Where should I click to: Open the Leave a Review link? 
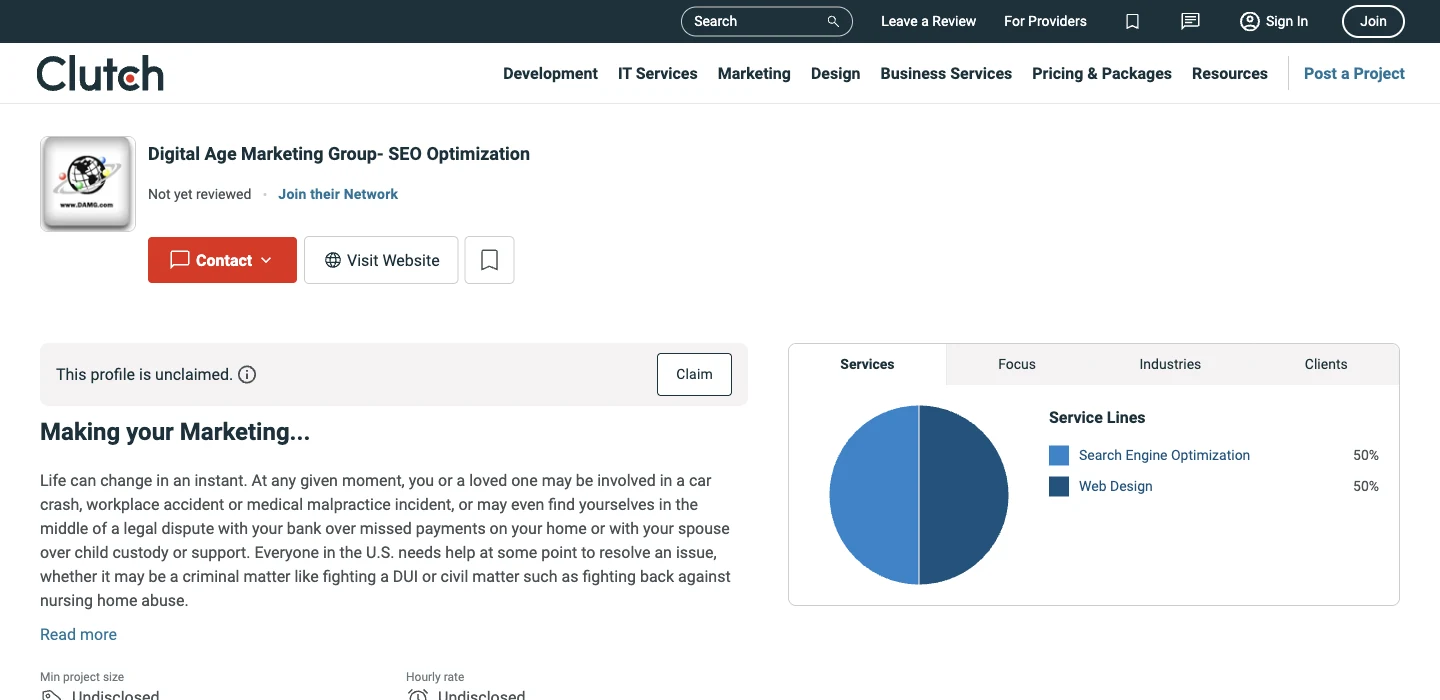pyautogui.click(x=928, y=21)
